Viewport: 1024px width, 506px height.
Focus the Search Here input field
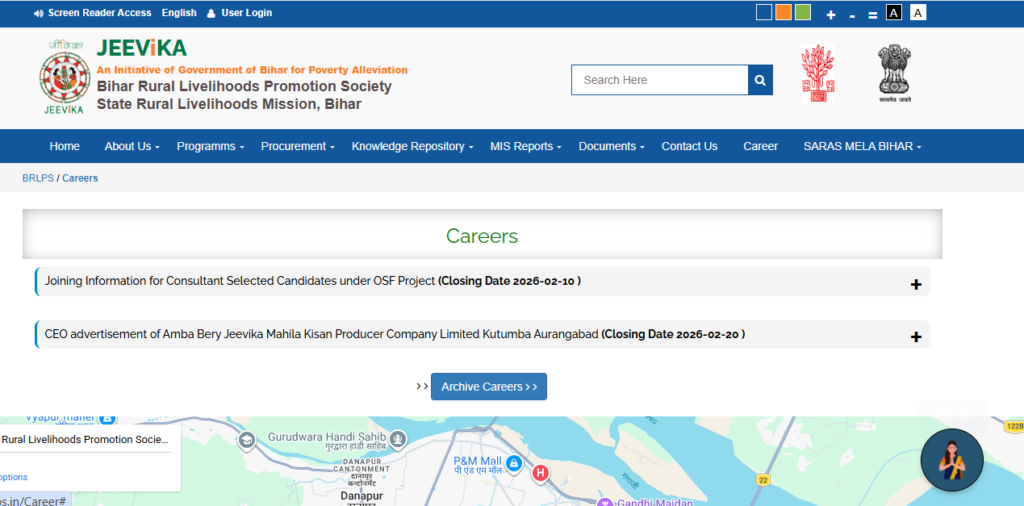pyautogui.click(x=660, y=80)
